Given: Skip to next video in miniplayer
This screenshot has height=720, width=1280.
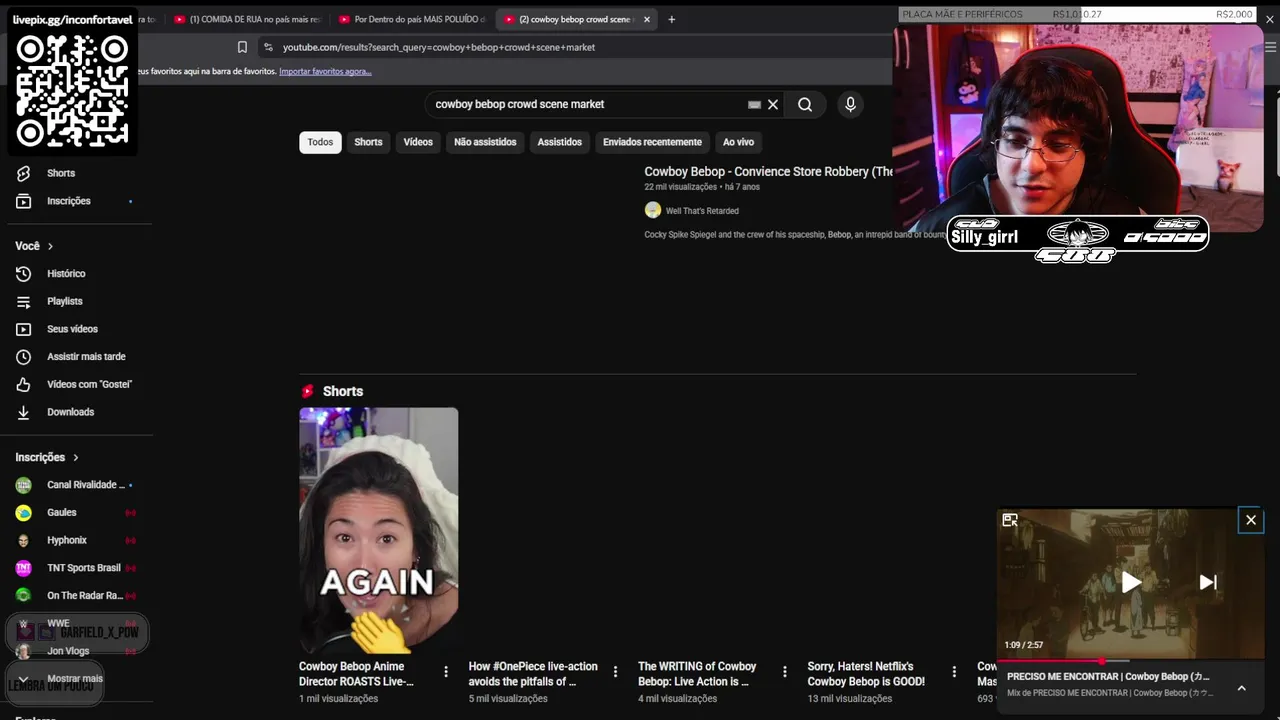Looking at the screenshot, I should 1208,582.
